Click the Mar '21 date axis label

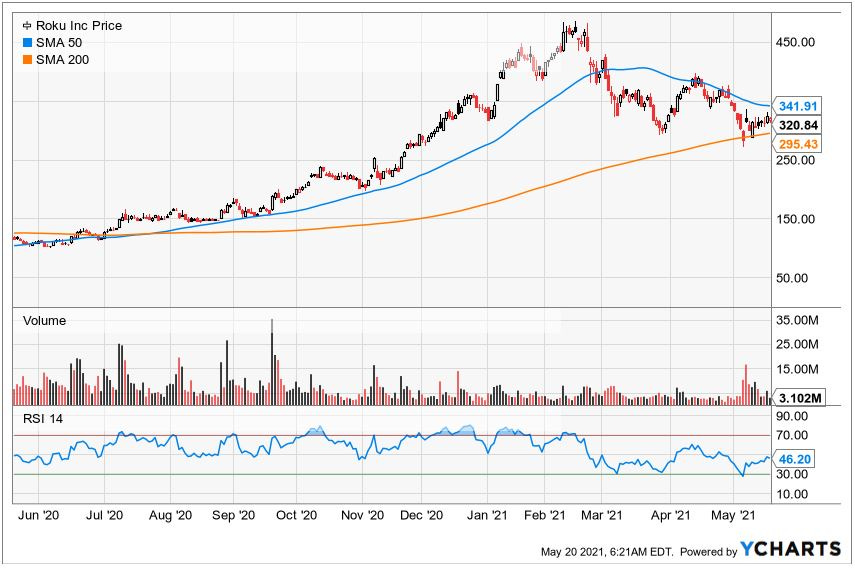coord(601,515)
